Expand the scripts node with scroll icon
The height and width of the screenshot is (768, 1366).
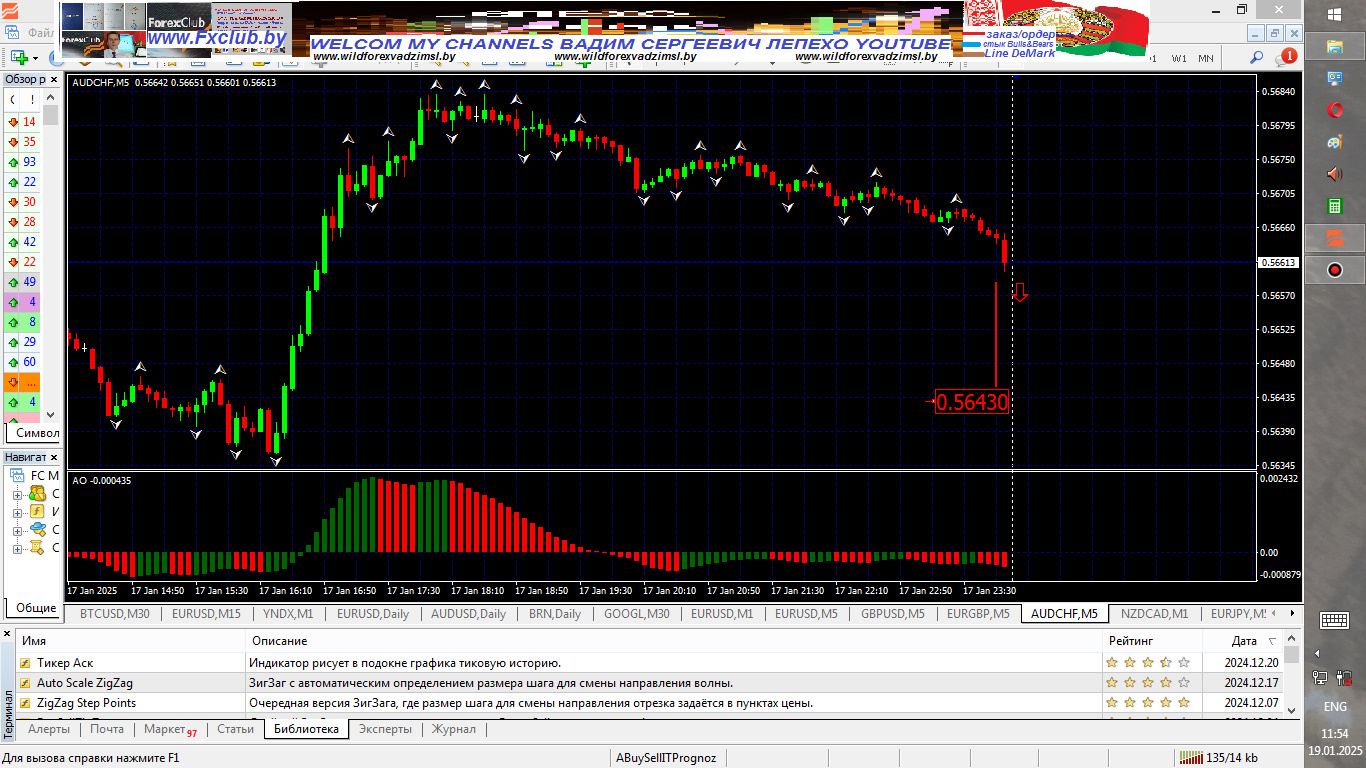pos(17,548)
